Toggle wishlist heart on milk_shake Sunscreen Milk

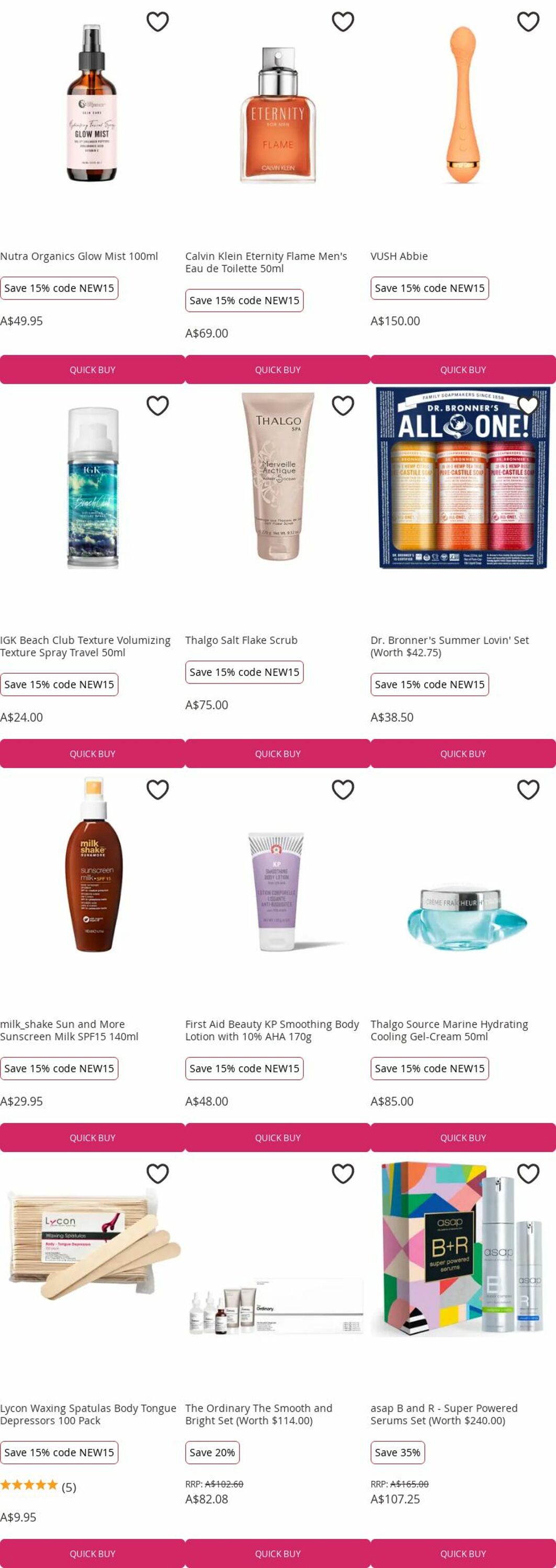click(x=158, y=790)
